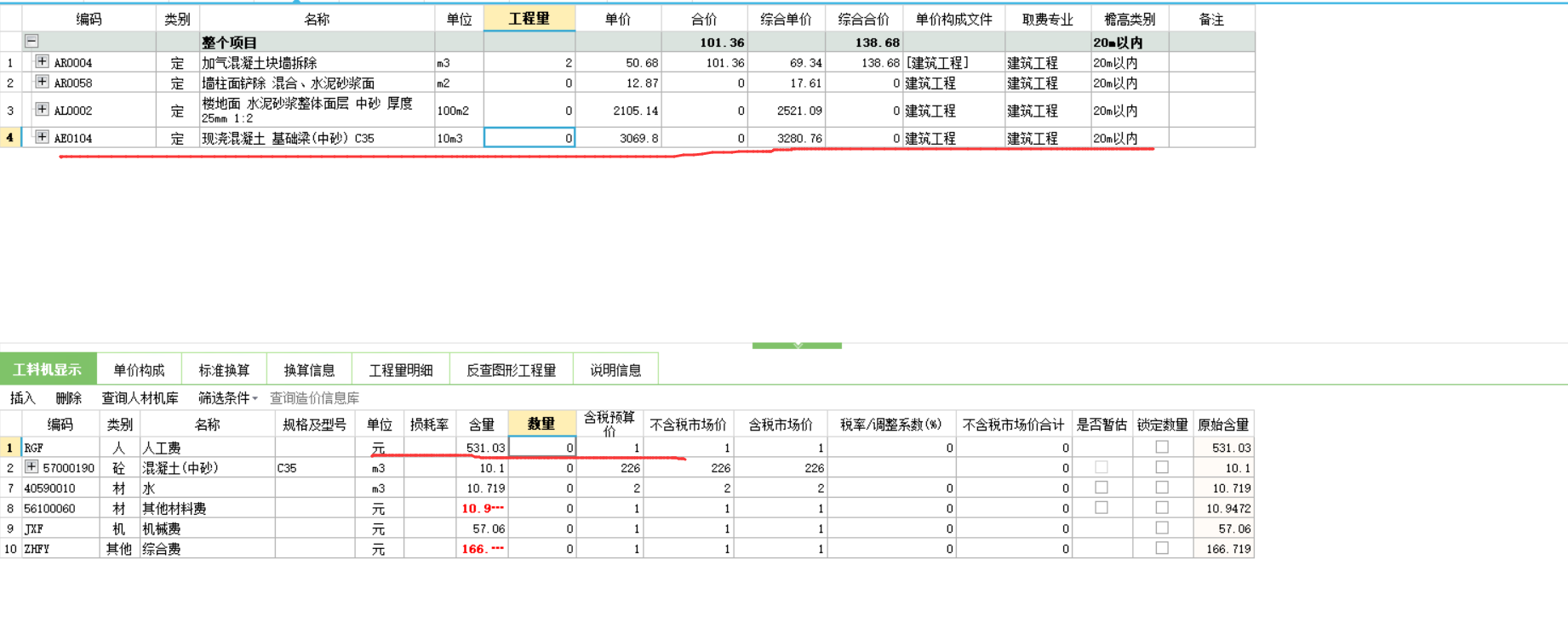Click the 备注 column header
The height and width of the screenshot is (628, 1568).
pos(1211,19)
